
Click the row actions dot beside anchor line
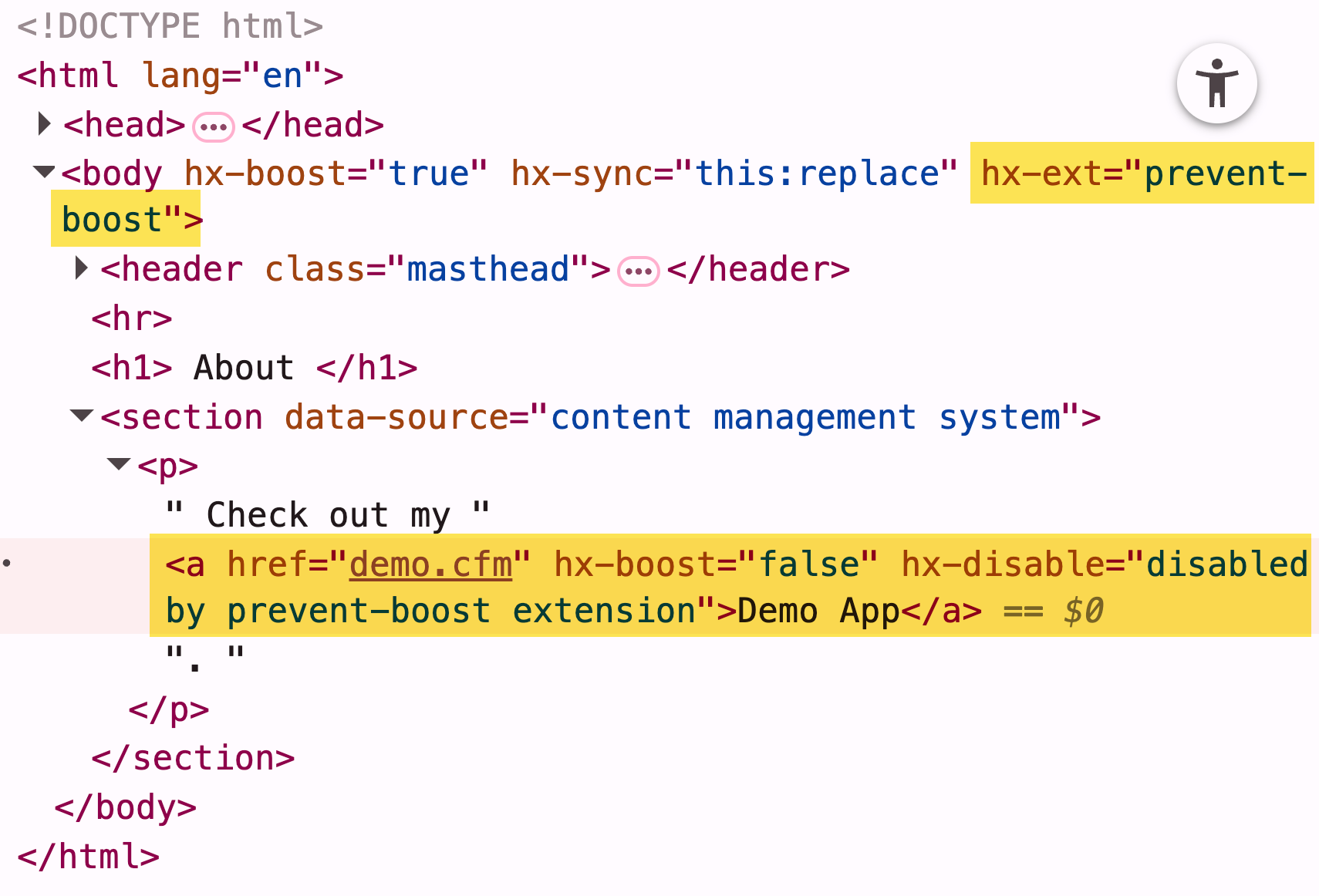7,563
